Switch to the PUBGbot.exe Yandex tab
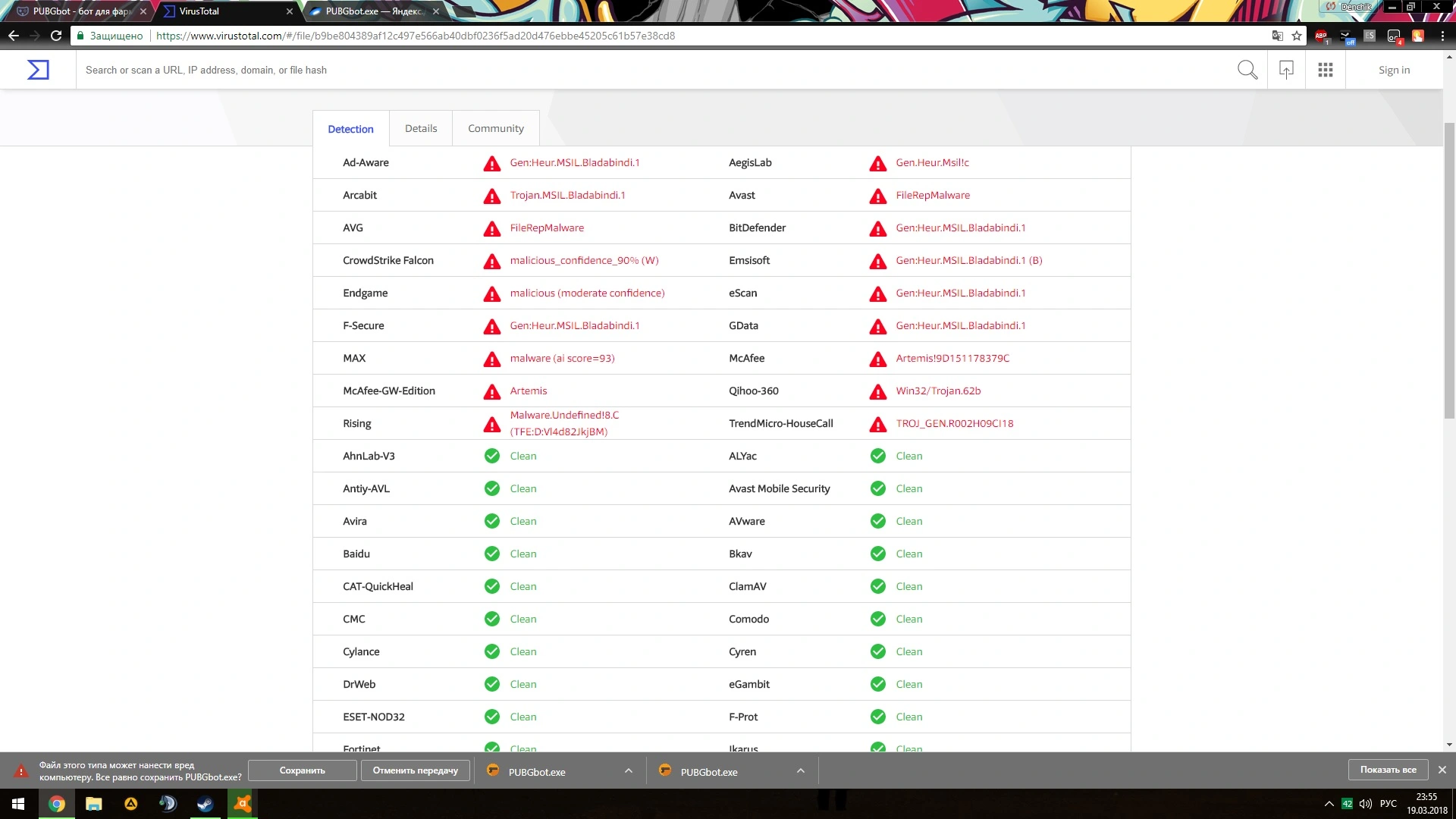This screenshot has height=819, width=1456. tap(373, 11)
